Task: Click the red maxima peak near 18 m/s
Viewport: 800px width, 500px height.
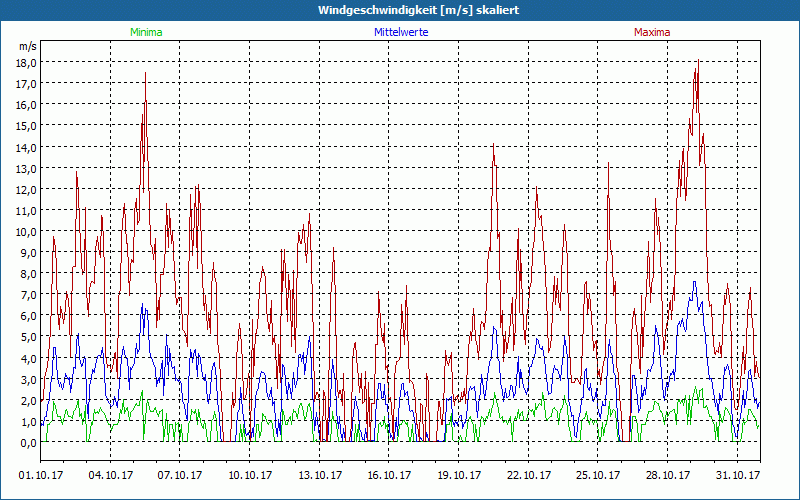Action: coord(698,60)
